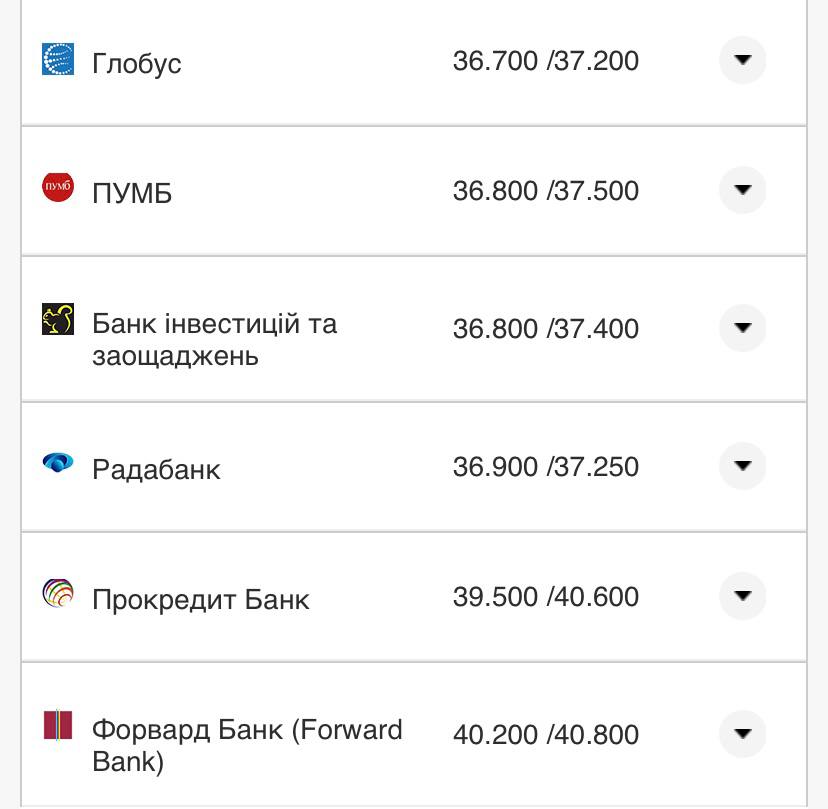Click the Банк інвестицій та заощаджень squirrel logo
The width and height of the screenshot is (828, 809).
point(58,318)
